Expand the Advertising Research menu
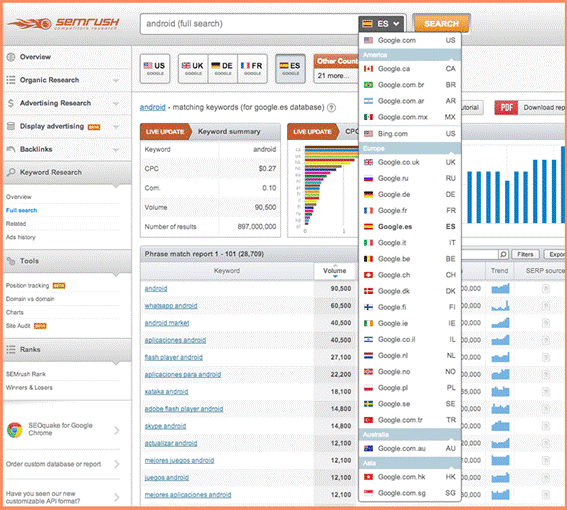The height and width of the screenshot is (510, 567). pyautogui.click(x=116, y=103)
